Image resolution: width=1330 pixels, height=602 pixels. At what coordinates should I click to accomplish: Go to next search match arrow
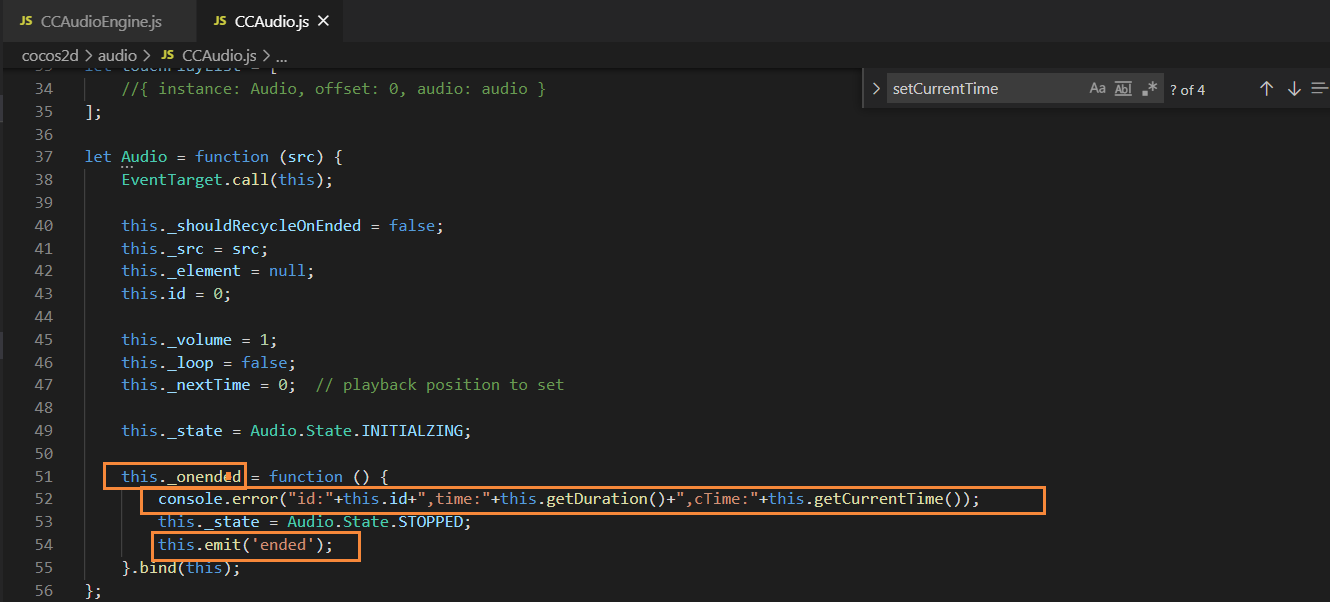1294,89
